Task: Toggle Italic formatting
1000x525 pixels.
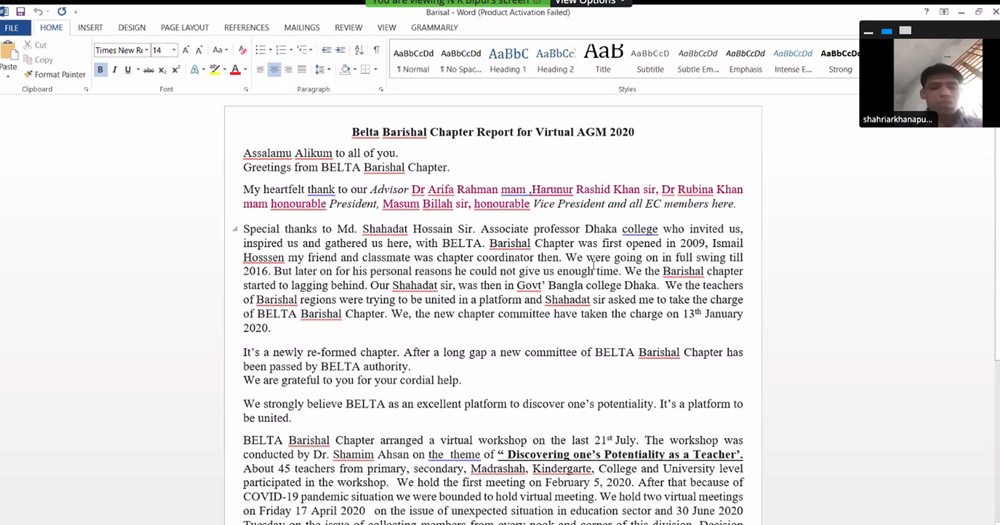Action: 114,70
